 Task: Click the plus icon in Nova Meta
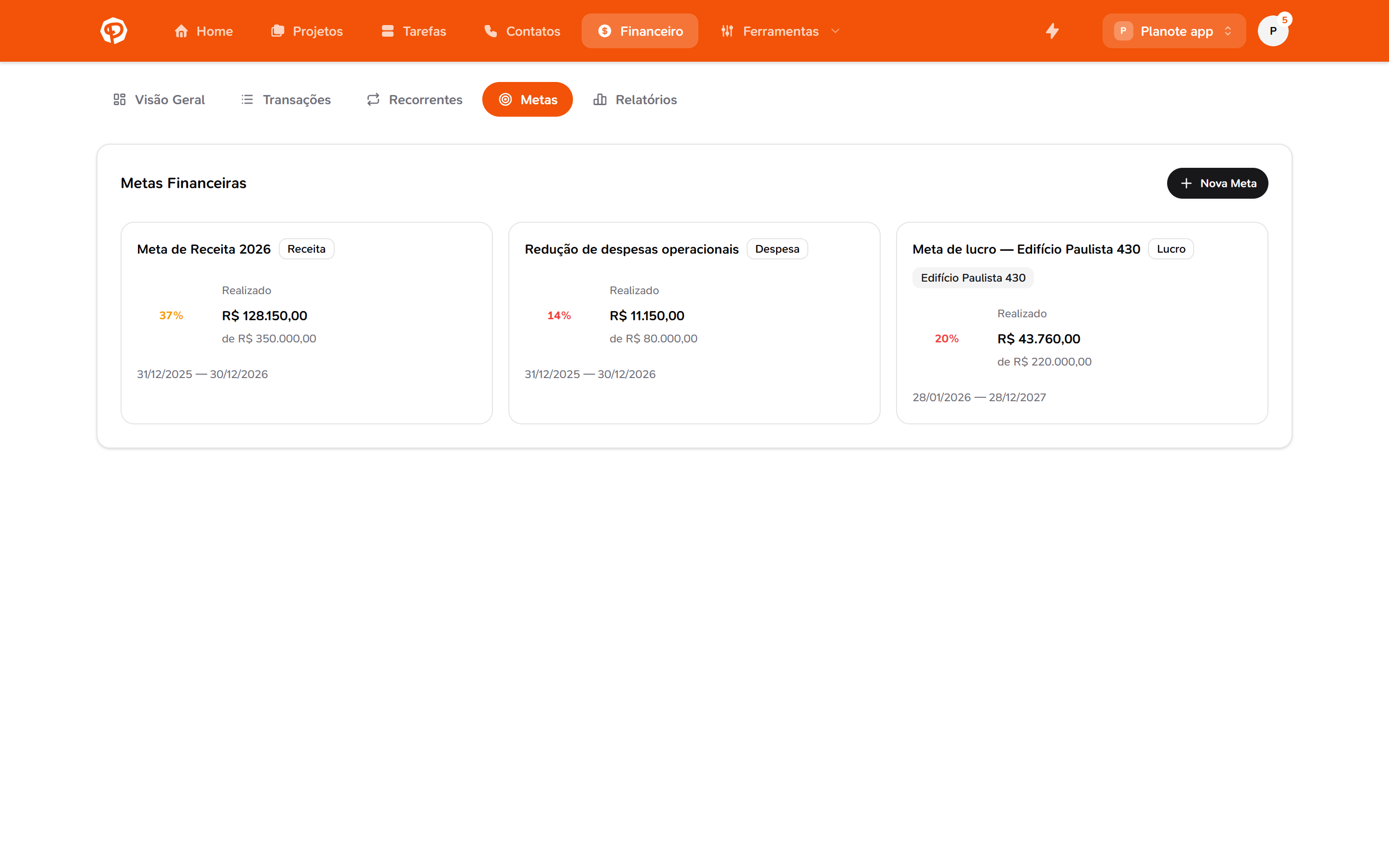pos(1186,183)
